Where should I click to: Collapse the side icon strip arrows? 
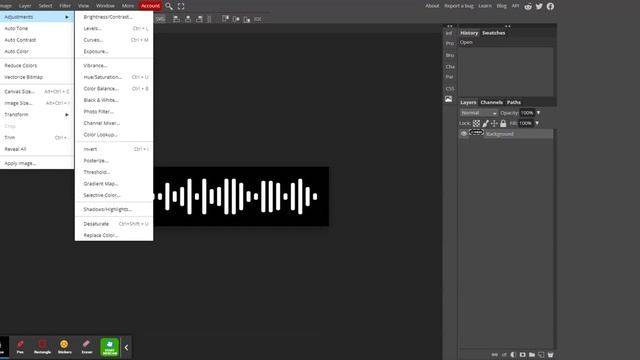[449, 26]
